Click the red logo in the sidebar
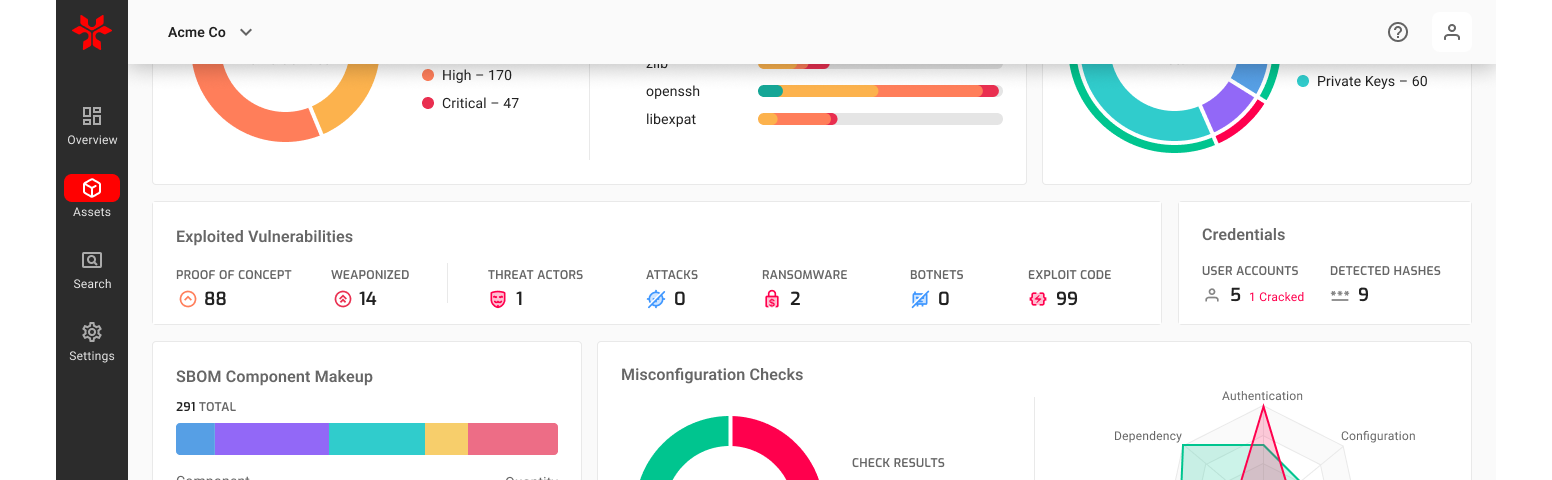Image resolution: width=1552 pixels, height=480 pixels. tap(92, 32)
